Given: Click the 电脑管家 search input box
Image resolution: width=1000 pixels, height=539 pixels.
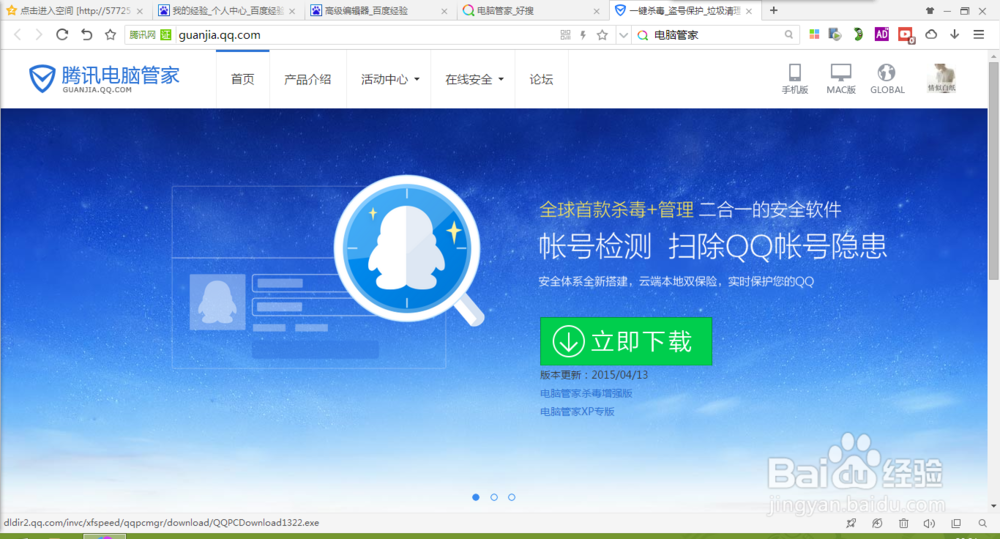Looking at the screenshot, I should [x=716, y=35].
